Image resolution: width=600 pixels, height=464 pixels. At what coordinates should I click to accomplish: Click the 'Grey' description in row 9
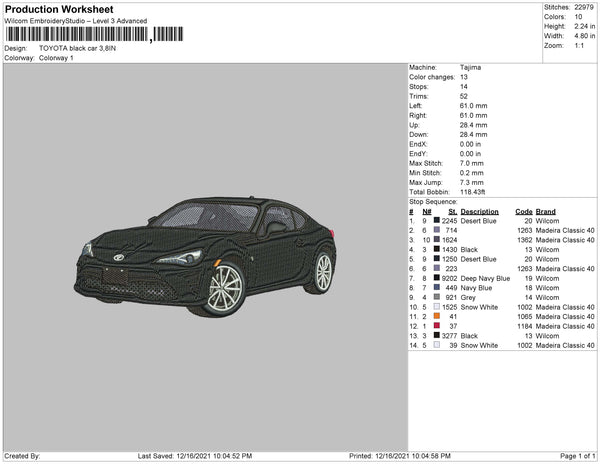468,297
